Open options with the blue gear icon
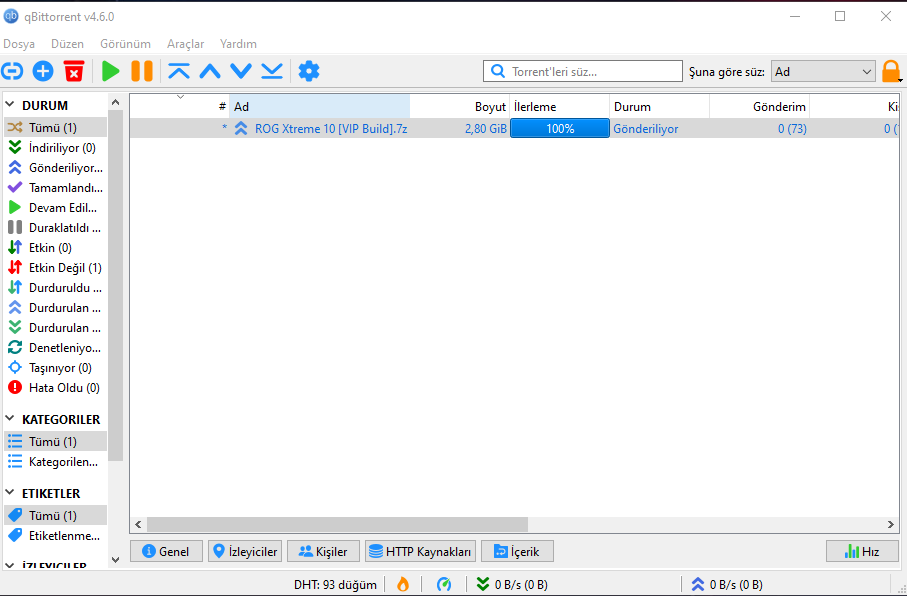This screenshot has width=907, height=596. pos(309,71)
